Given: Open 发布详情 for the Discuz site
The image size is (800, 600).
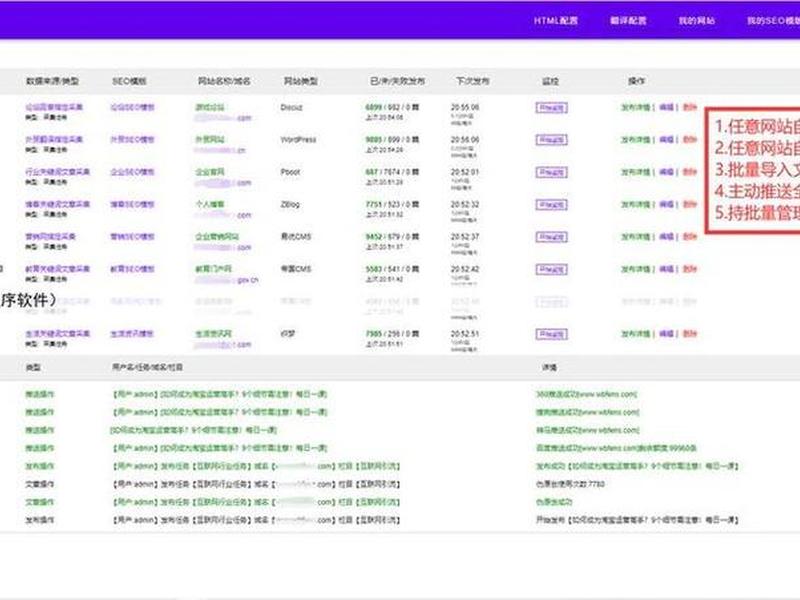Looking at the screenshot, I should (635, 108).
